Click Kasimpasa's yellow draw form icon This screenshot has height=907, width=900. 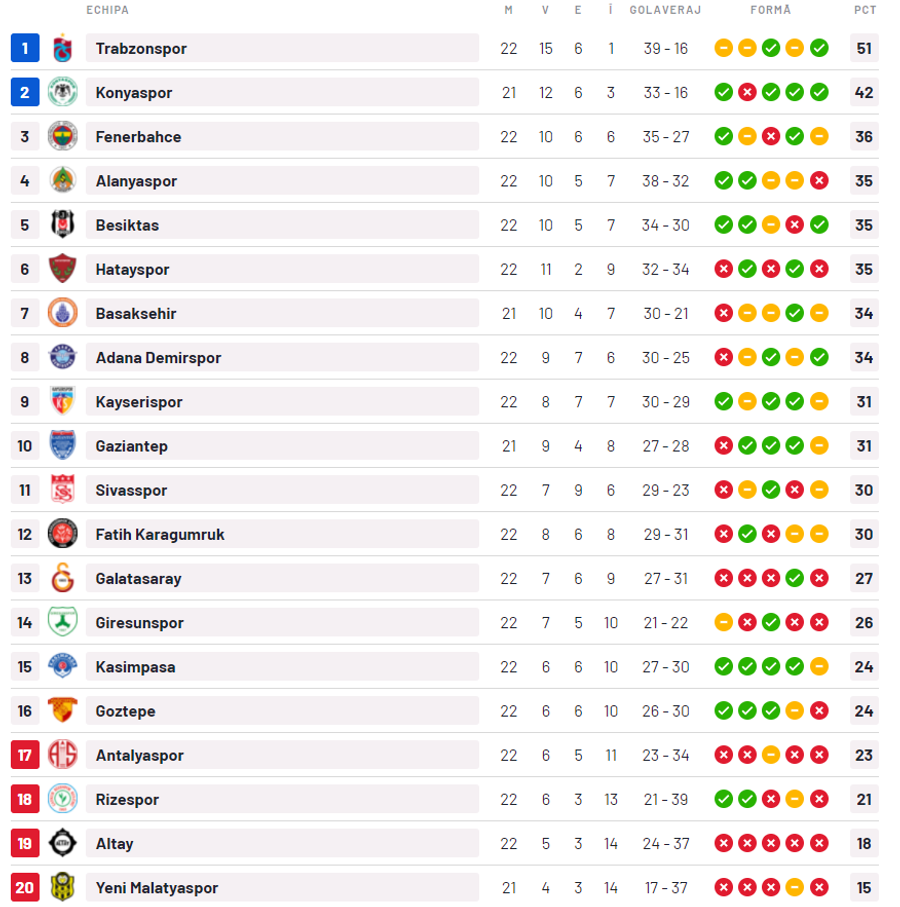[818, 666]
